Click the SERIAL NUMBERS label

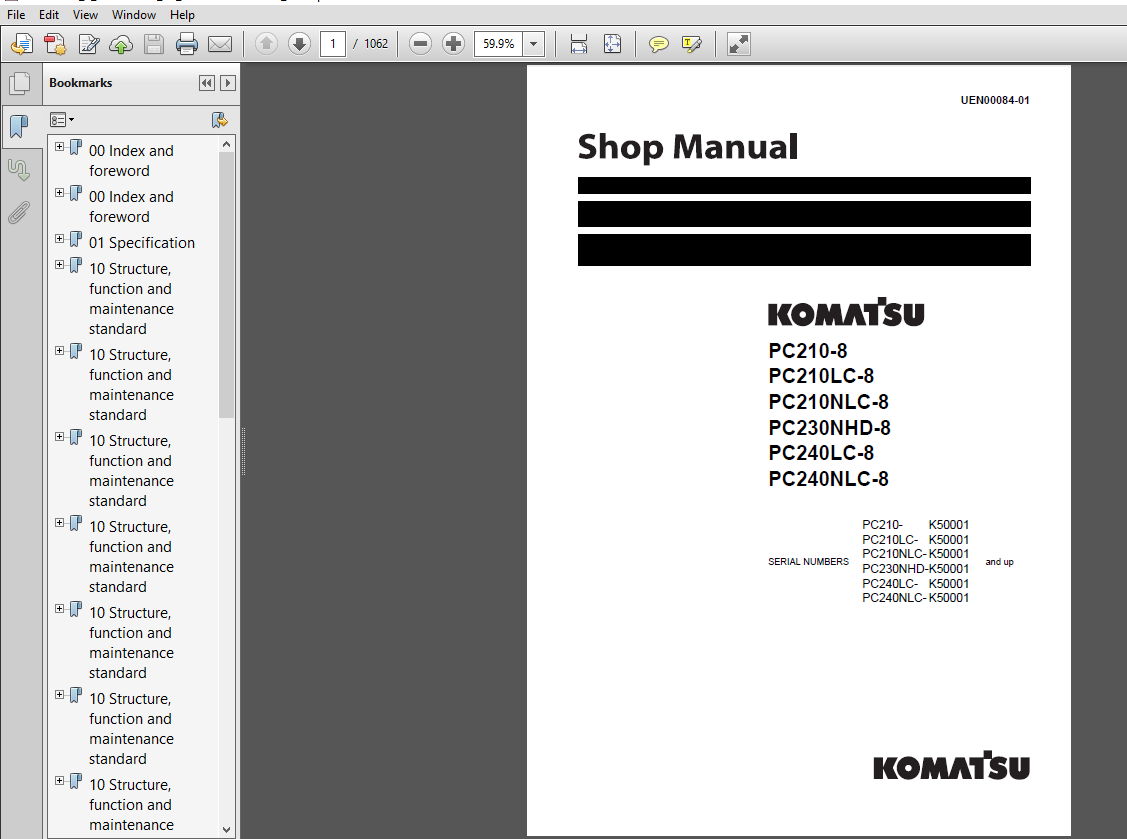(x=808, y=561)
